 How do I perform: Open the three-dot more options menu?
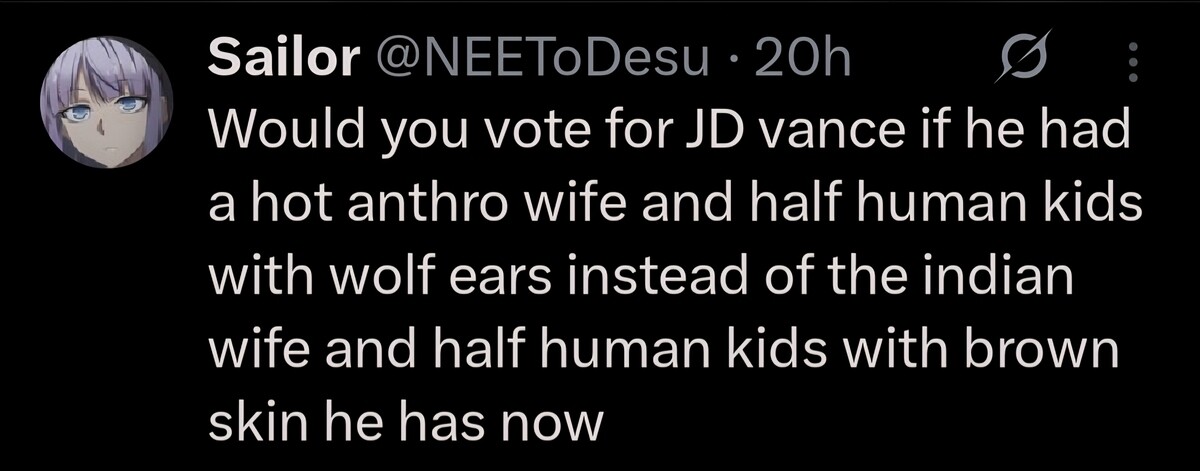(1133, 64)
